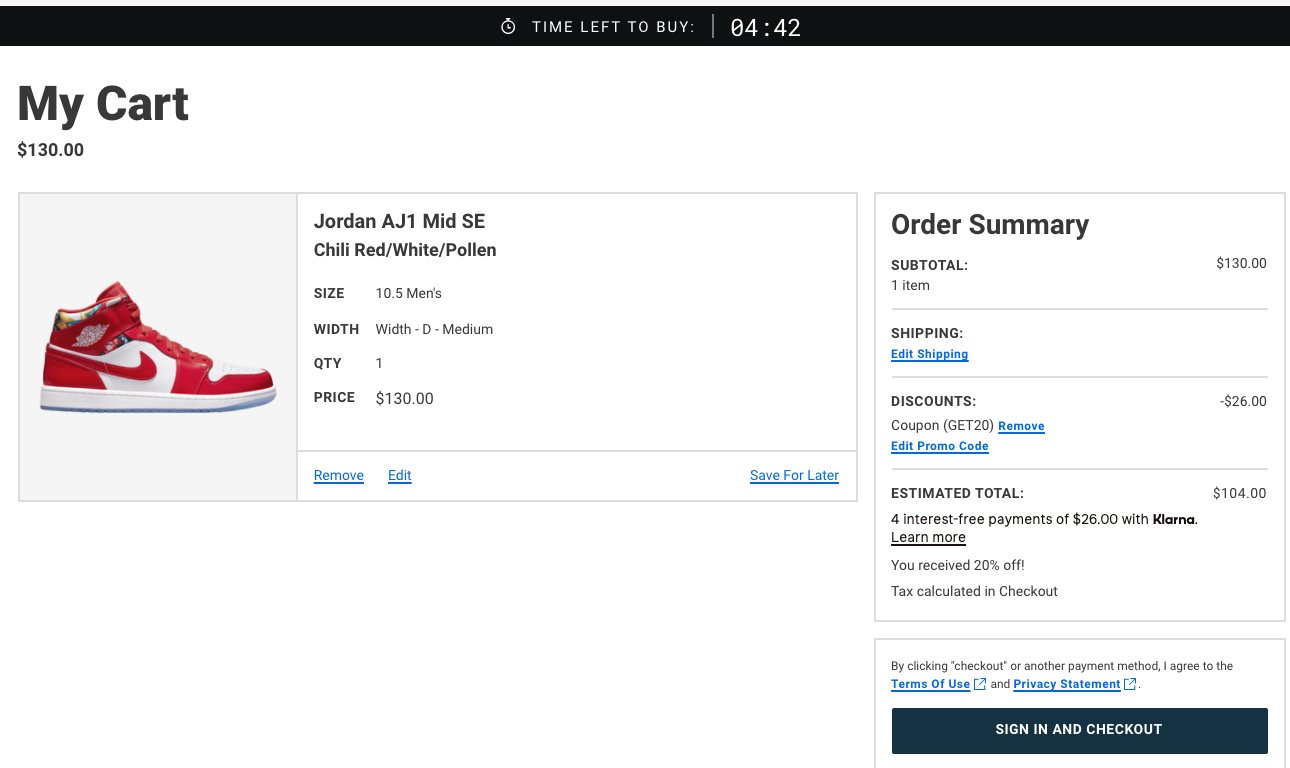Click the subtotal $130.00 amount in Order Summary
Viewport: 1290px width, 768px height.
1241,263
